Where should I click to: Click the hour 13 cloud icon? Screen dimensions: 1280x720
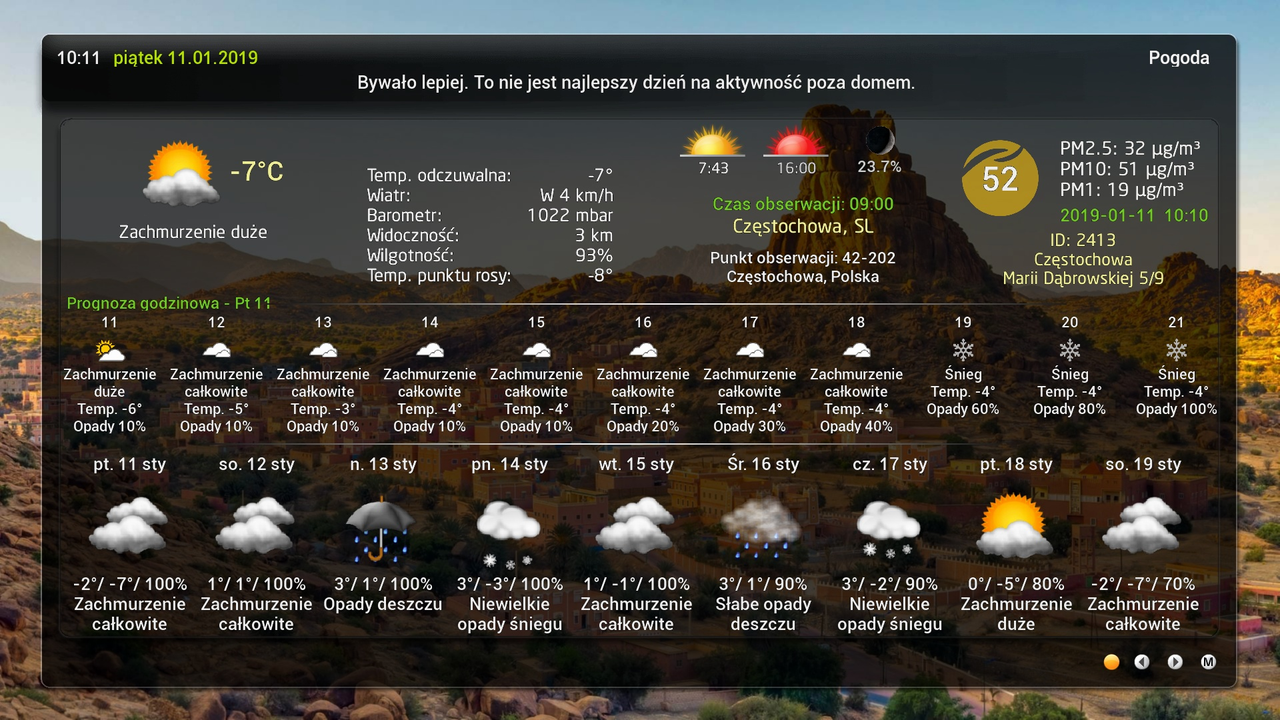[323, 350]
